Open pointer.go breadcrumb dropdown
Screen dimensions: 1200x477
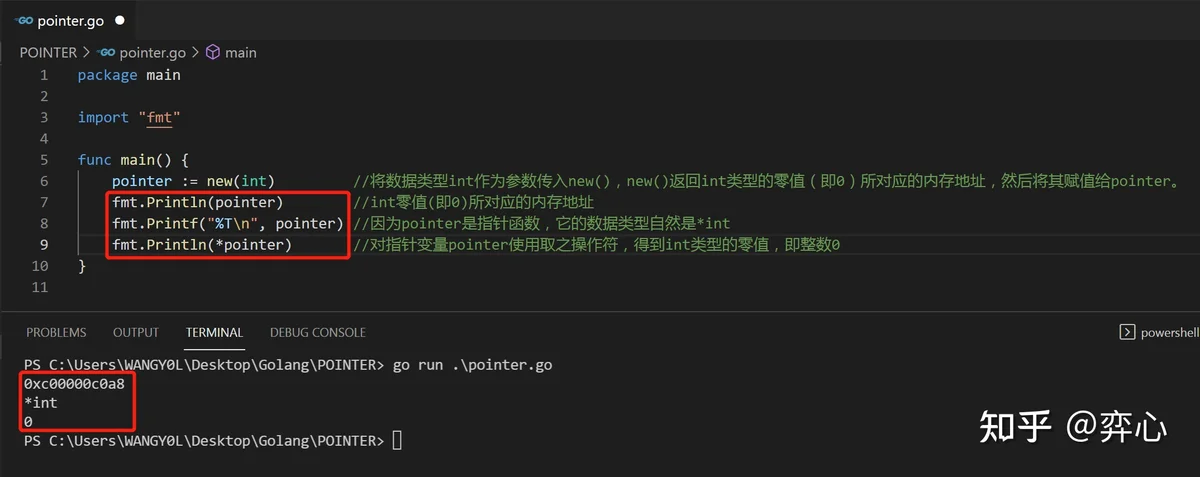(152, 52)
